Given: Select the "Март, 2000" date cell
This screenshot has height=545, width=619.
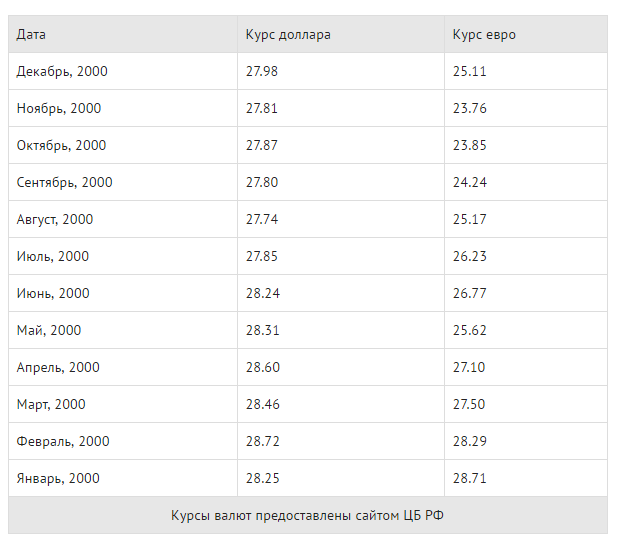Looking at the screenshot, I should (x=51, y=405).
